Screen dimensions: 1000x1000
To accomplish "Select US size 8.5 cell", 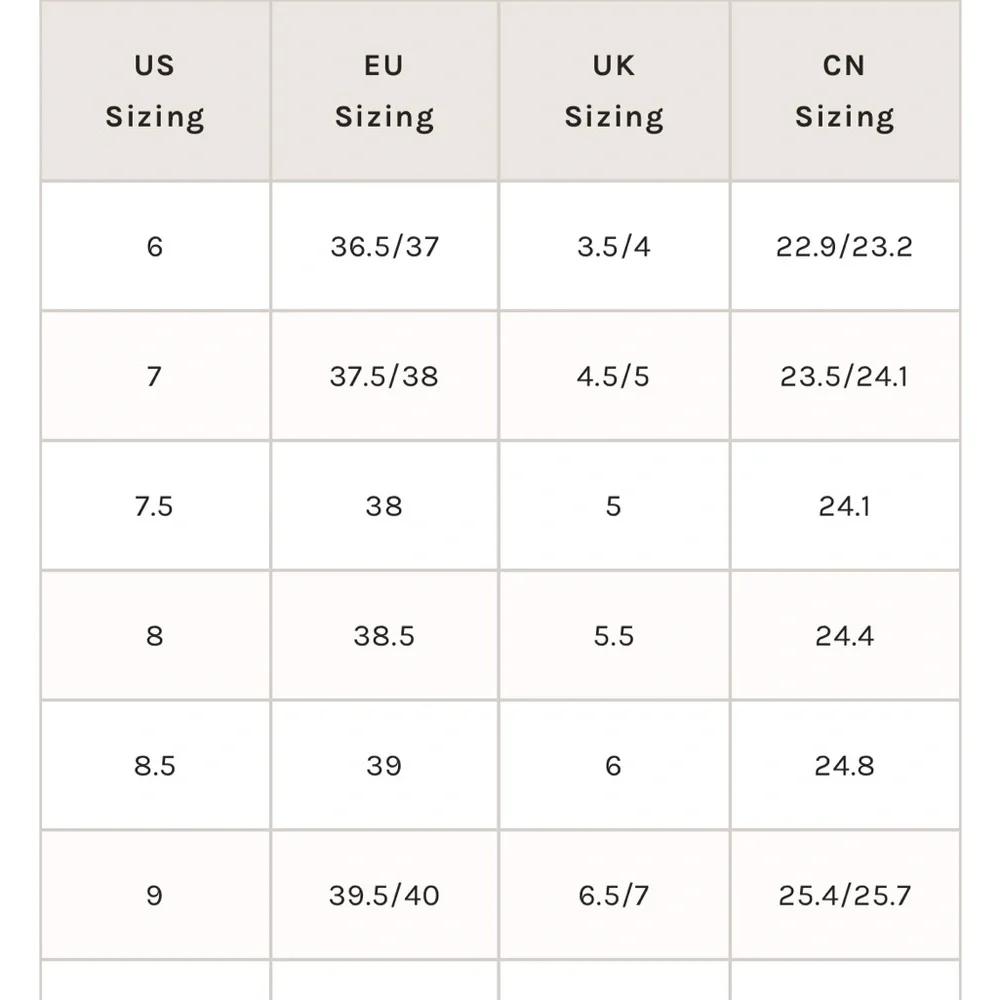I will [x=156, y=765].
